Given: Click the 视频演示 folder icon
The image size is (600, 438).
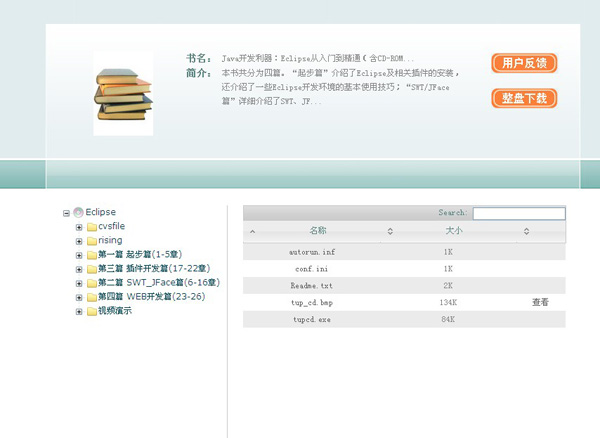Looking at the screenshot, I should 91,311.
